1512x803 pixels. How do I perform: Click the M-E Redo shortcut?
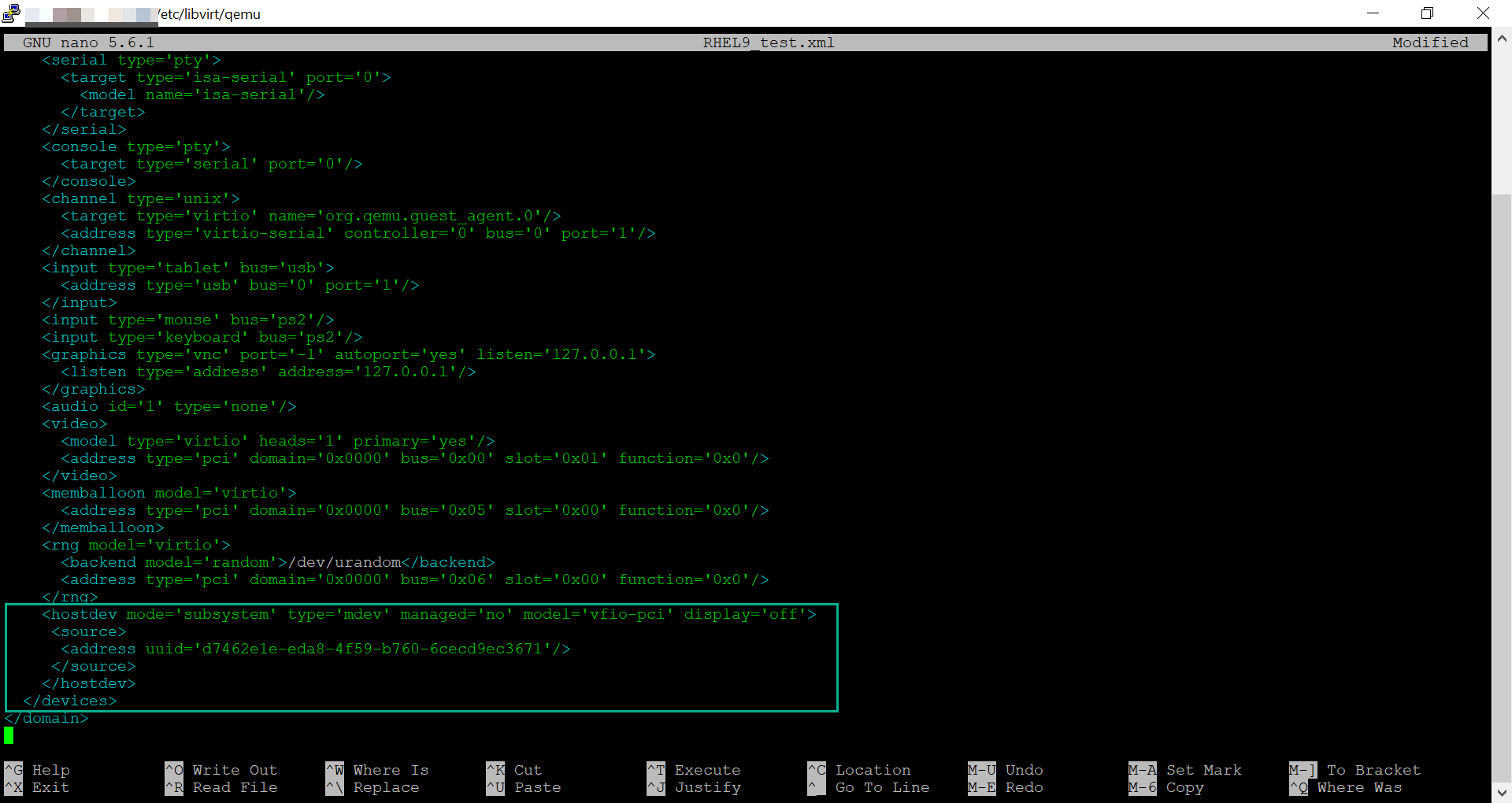1006,787
